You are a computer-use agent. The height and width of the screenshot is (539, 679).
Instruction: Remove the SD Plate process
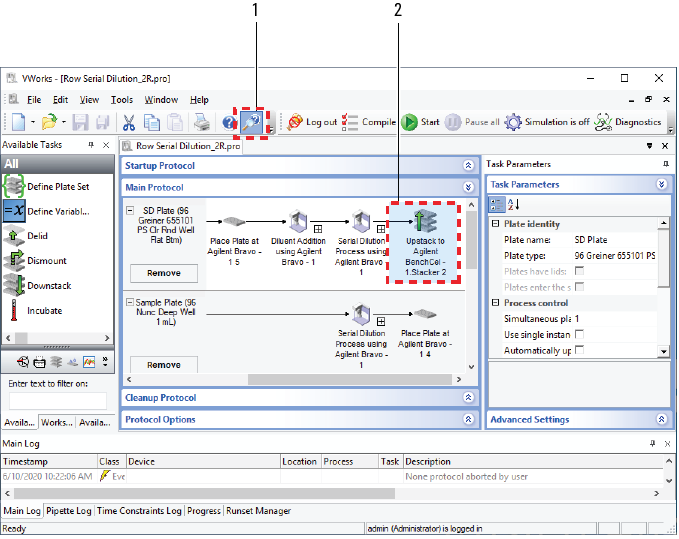[164, 273]
